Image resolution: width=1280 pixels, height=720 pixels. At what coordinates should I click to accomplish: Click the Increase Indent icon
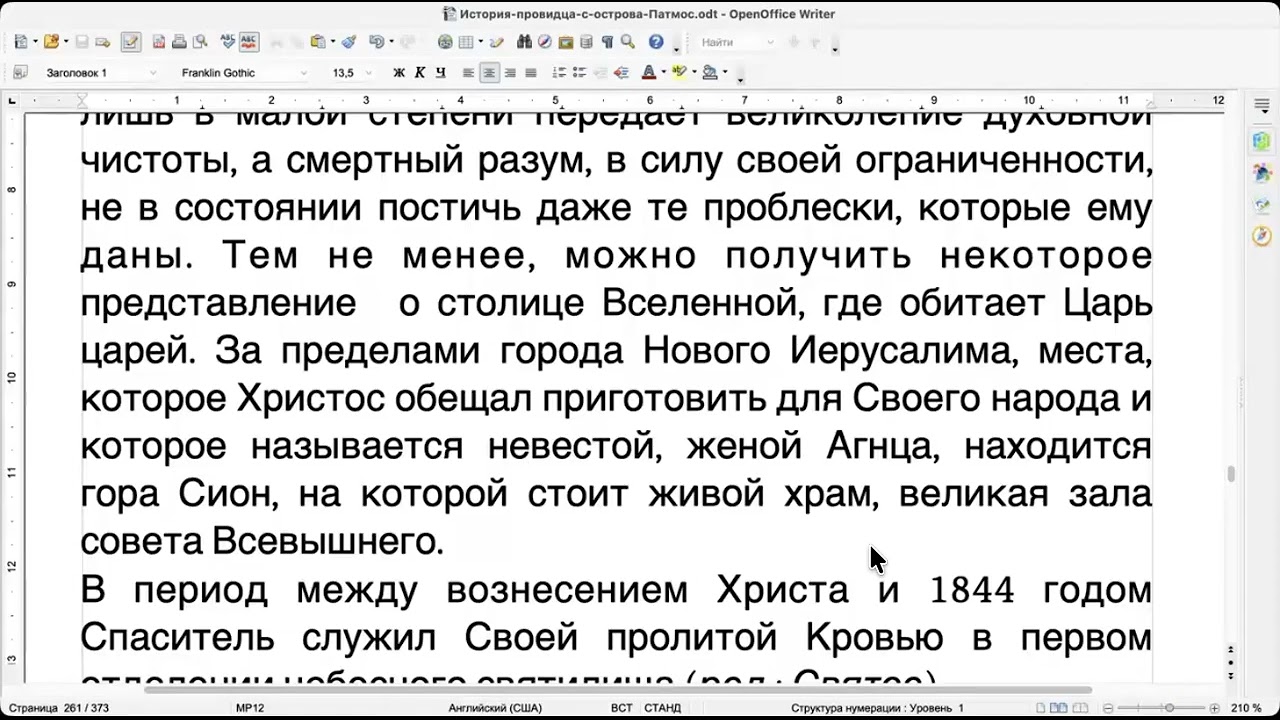pos(621,73)
